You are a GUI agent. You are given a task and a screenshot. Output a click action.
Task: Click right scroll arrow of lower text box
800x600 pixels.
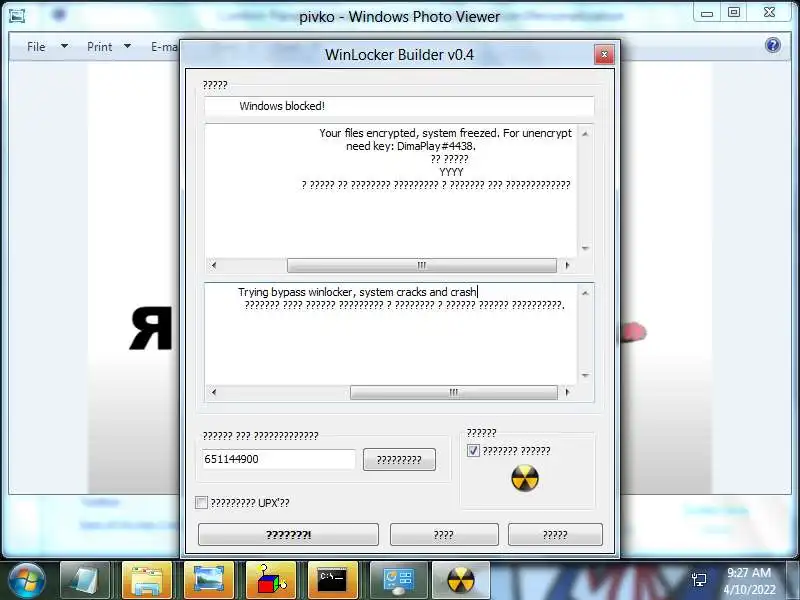pos(567,392)
